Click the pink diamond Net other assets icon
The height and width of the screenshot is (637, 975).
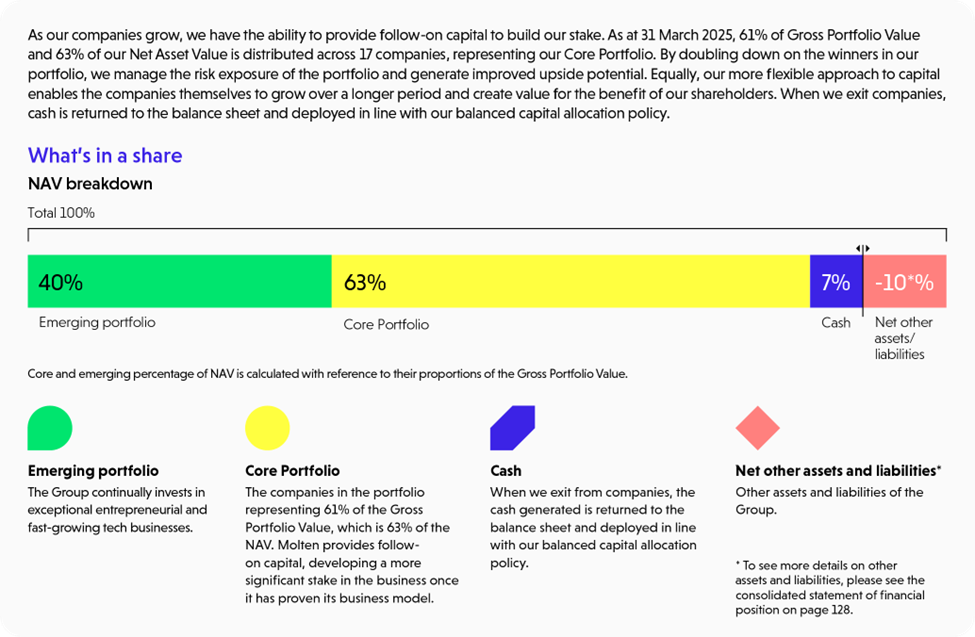click(x=757, y=428)
